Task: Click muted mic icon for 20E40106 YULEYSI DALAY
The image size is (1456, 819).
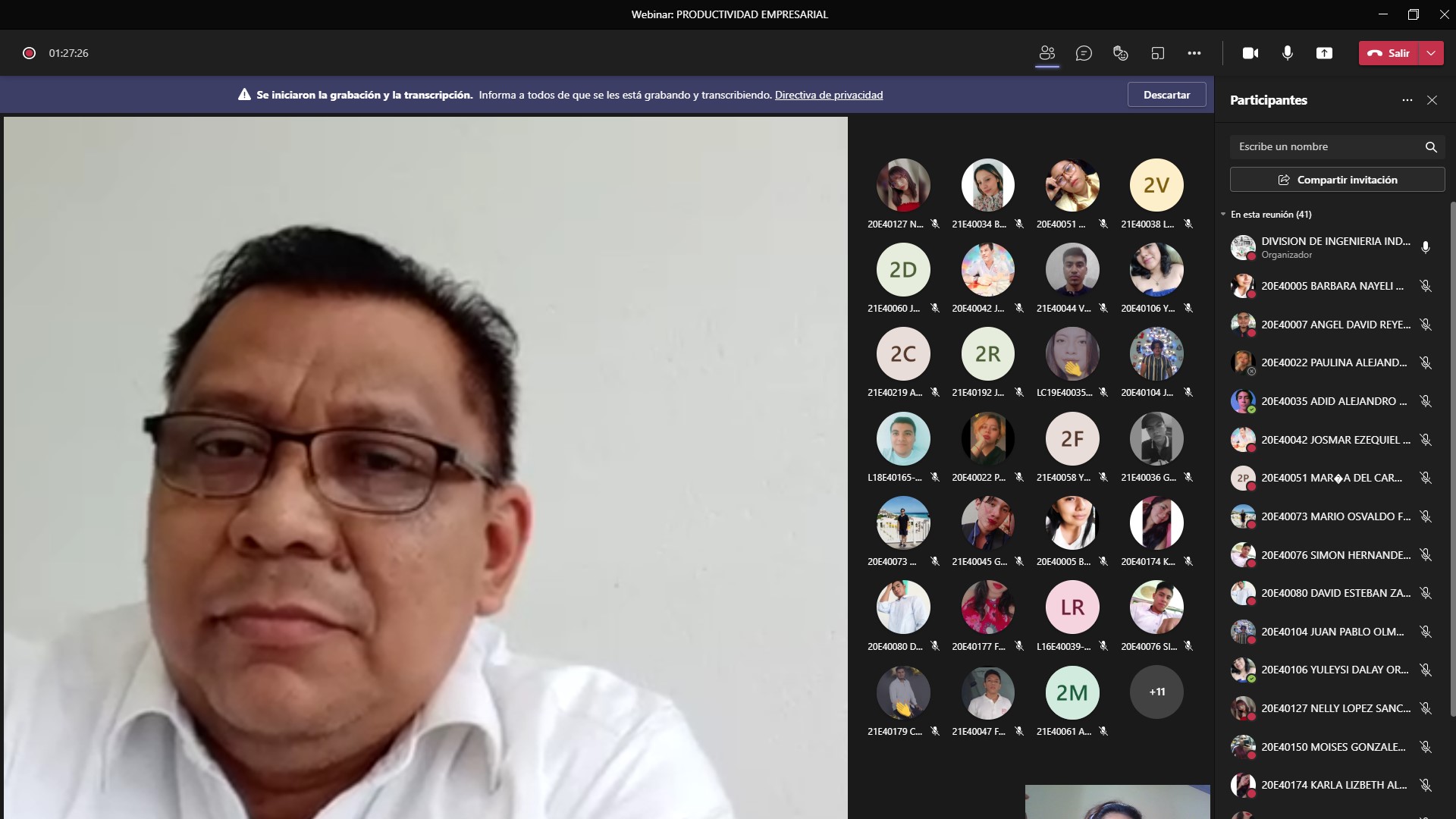Action: [x=1426, y=670]
